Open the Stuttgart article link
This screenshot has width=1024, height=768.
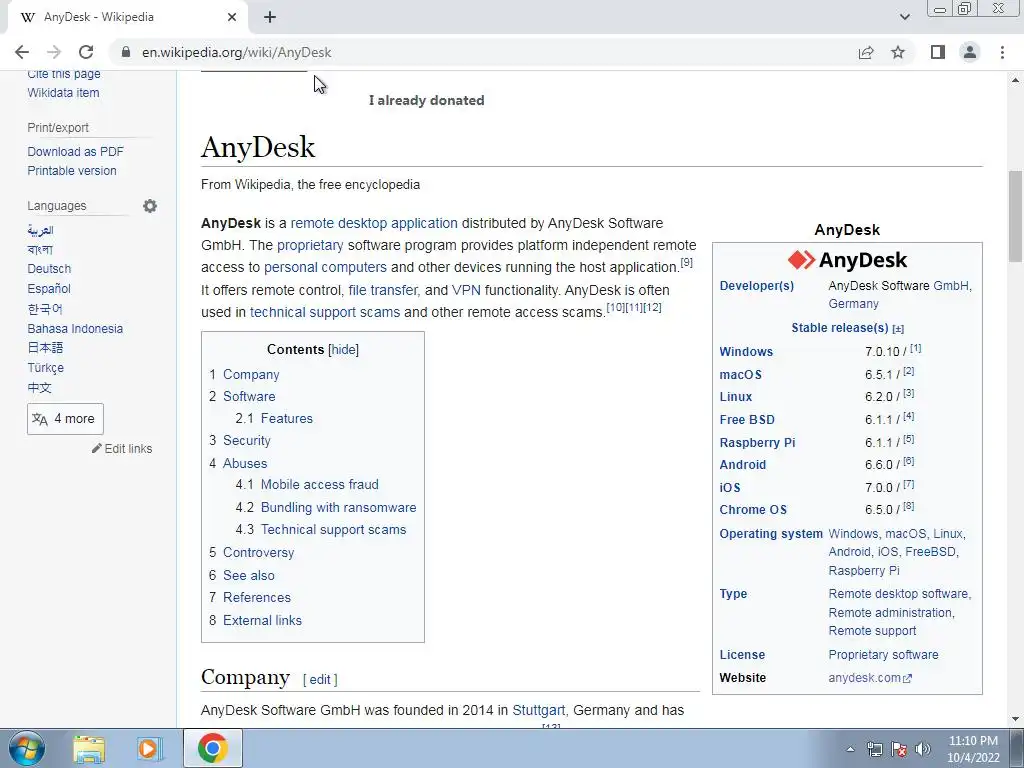(539, 710)
